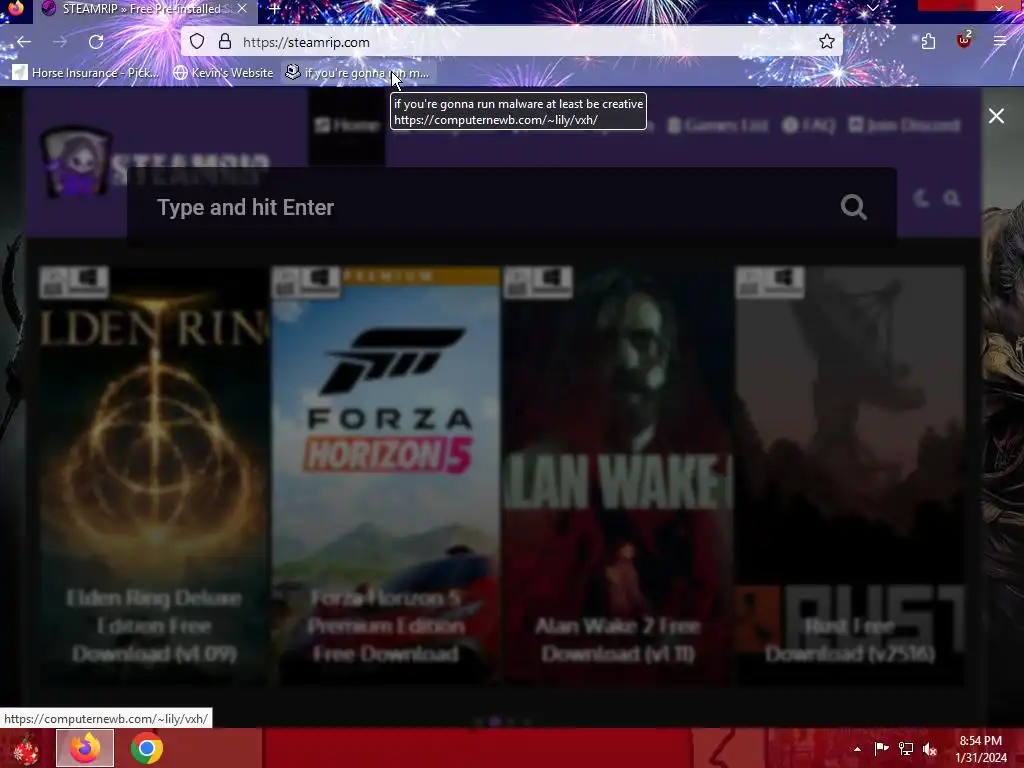Open the Extensions puzzle icon

[929, 42]
